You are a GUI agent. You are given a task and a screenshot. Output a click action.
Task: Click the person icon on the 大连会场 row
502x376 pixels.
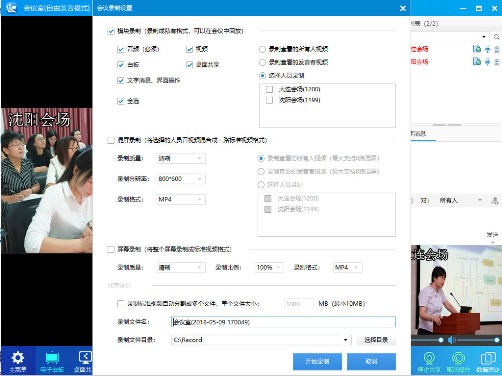[497, 49]
